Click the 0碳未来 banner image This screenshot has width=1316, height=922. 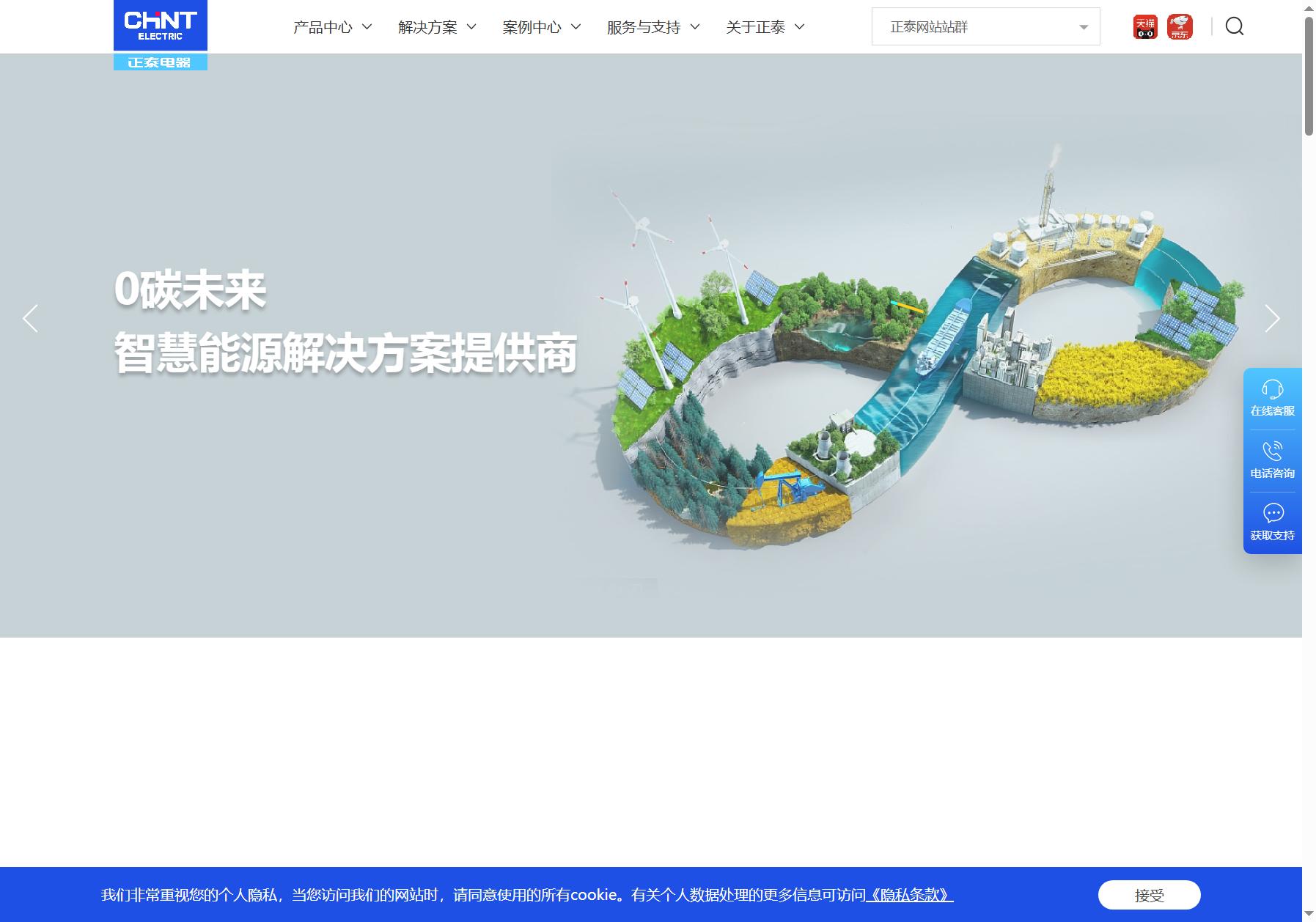pos(650,344)
